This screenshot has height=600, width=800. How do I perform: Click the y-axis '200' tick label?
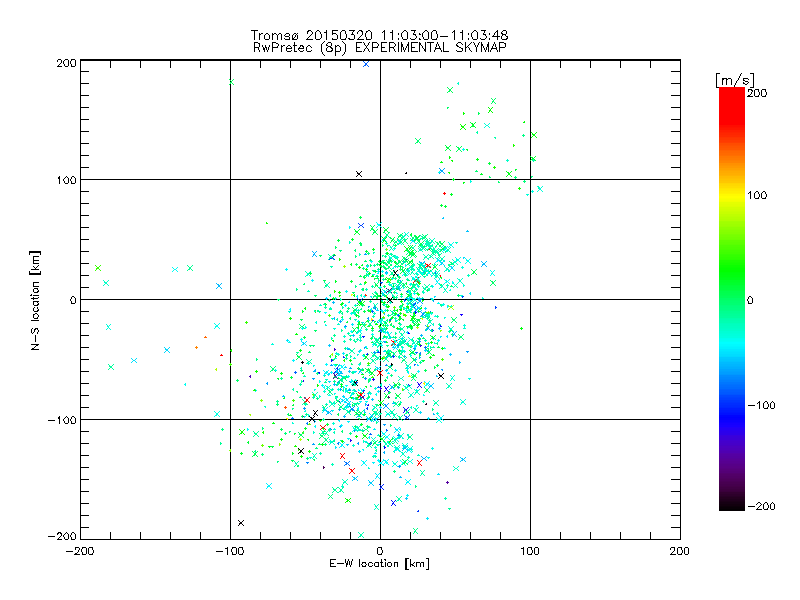tap(66, 63)
